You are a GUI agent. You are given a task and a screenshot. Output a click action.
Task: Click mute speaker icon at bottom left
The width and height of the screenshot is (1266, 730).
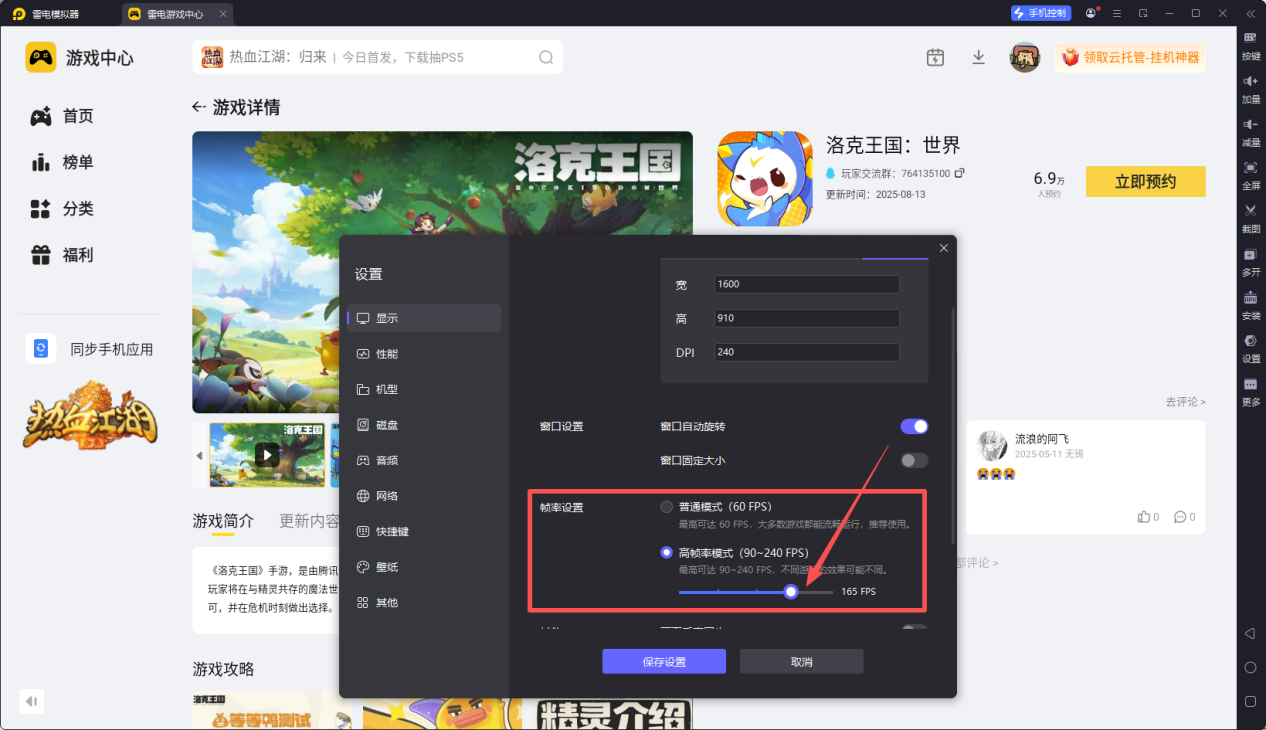[33, 701]
